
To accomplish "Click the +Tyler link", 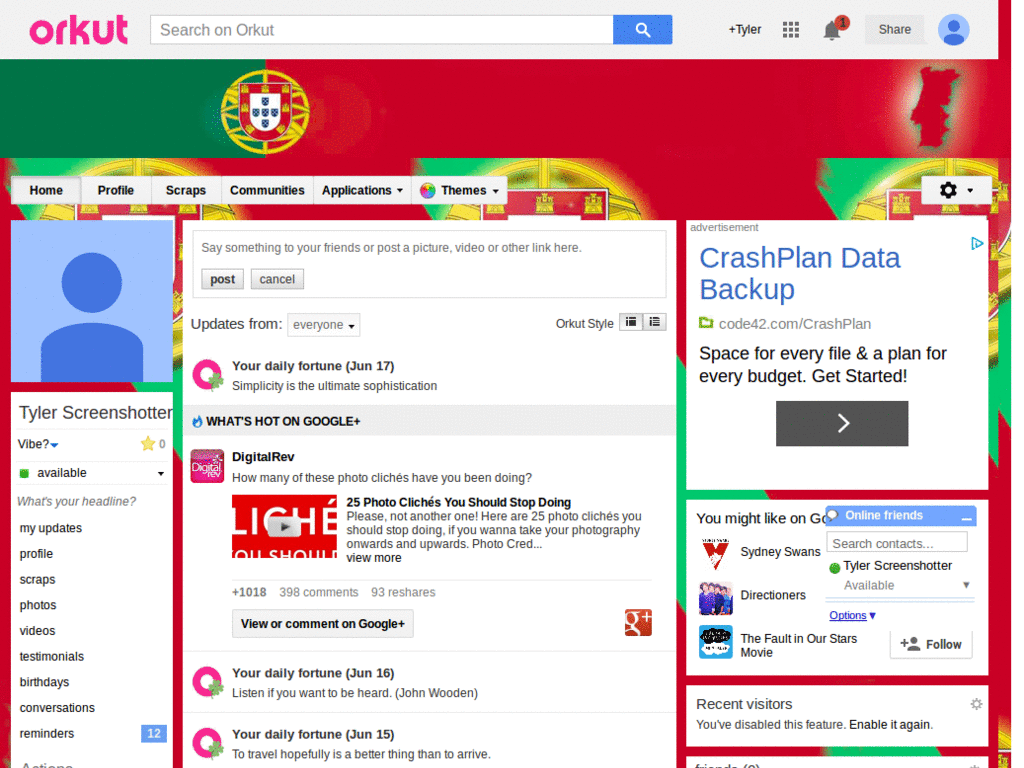I will 745,29.
